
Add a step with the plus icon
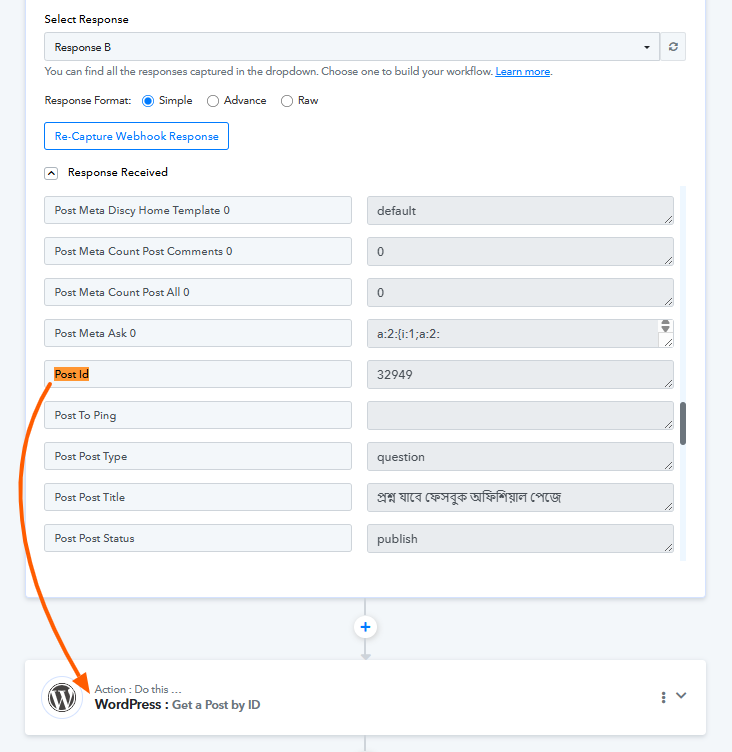(x=366, y=627)
